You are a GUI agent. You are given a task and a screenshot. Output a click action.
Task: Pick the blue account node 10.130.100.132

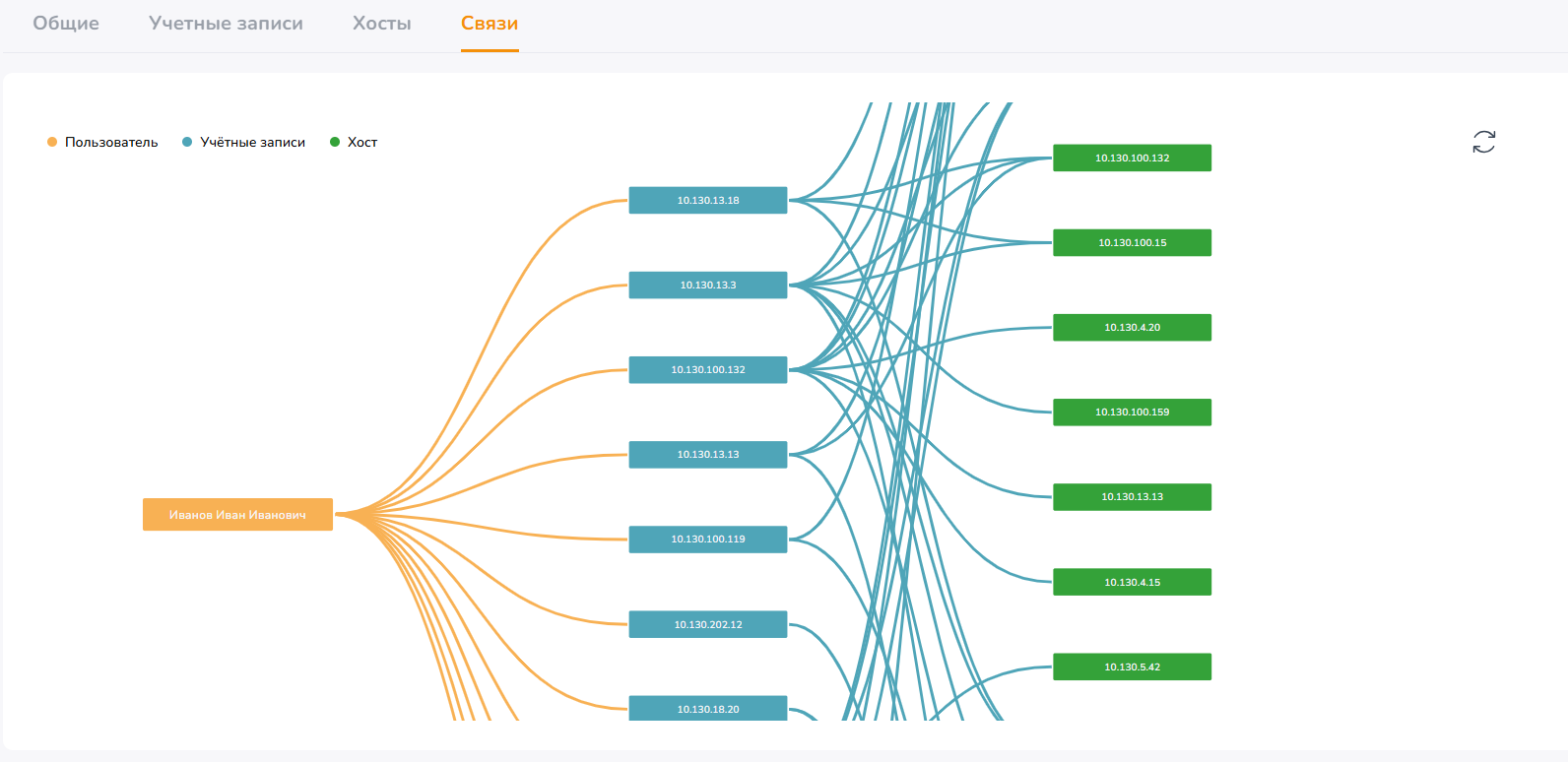coord(708,369)
